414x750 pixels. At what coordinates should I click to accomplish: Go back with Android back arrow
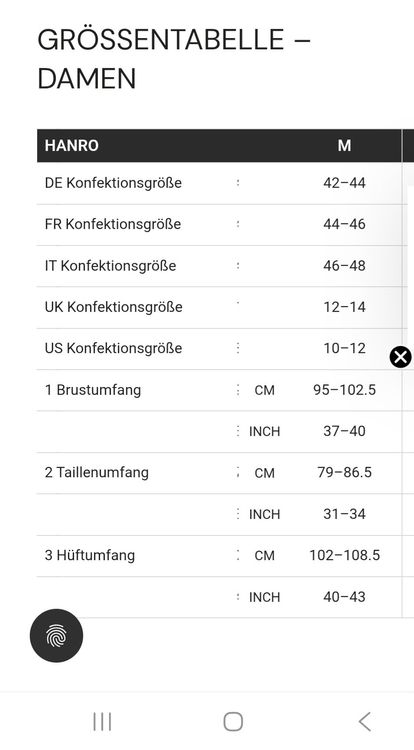[364, 721]
